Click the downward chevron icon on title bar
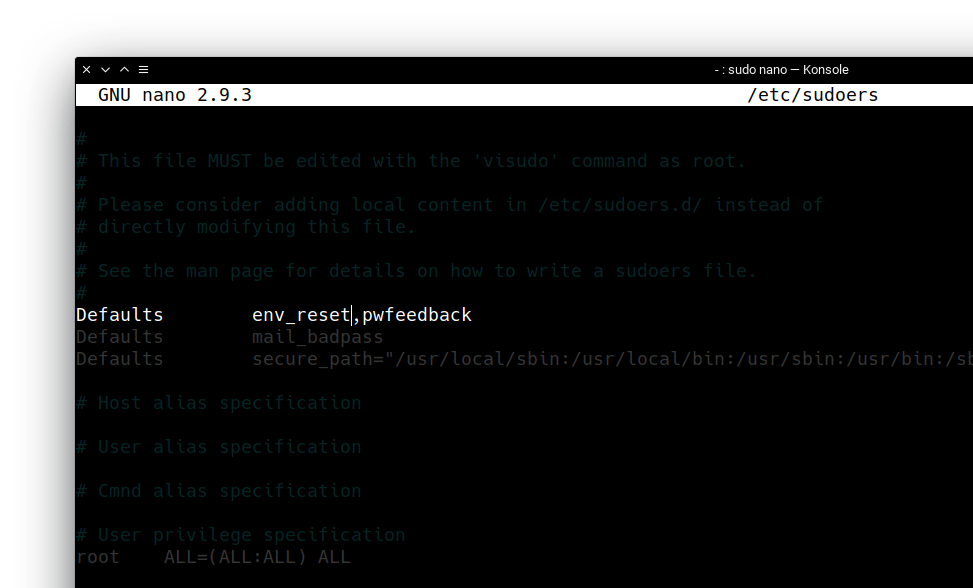 click(104, 69)
